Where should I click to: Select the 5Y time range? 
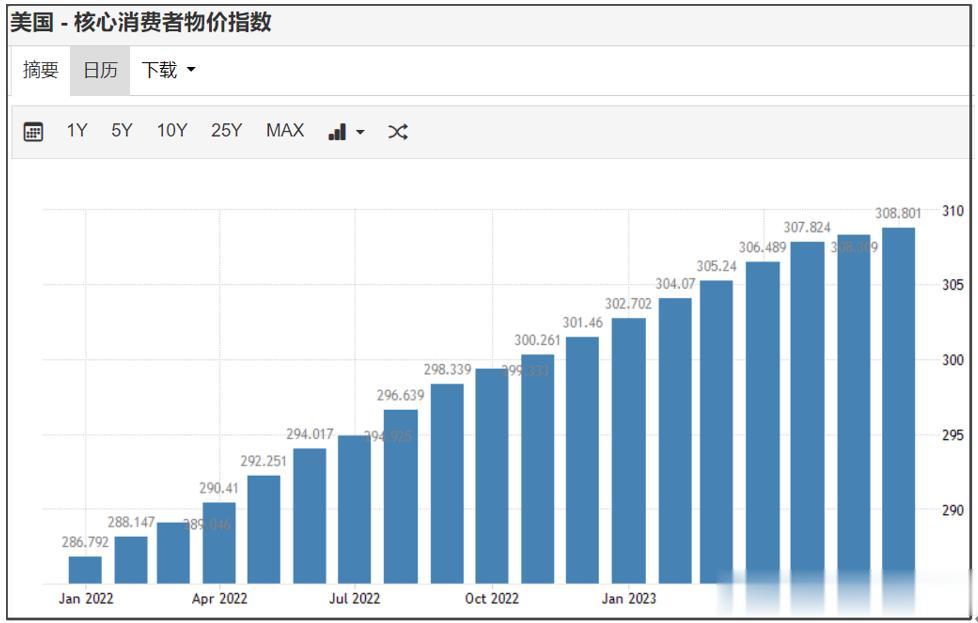(122, 130)
